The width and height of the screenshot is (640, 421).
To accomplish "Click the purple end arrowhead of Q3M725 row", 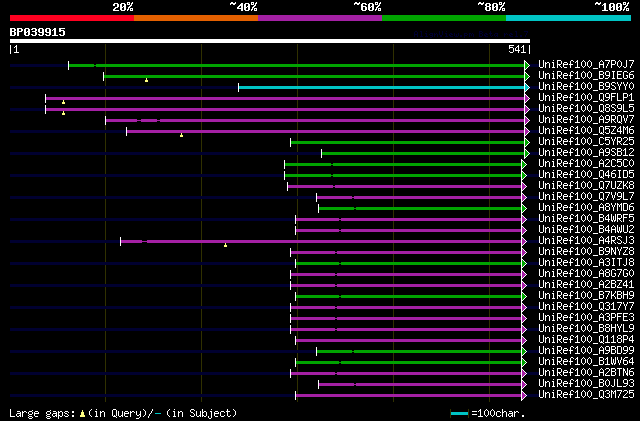I will [524, 396].
